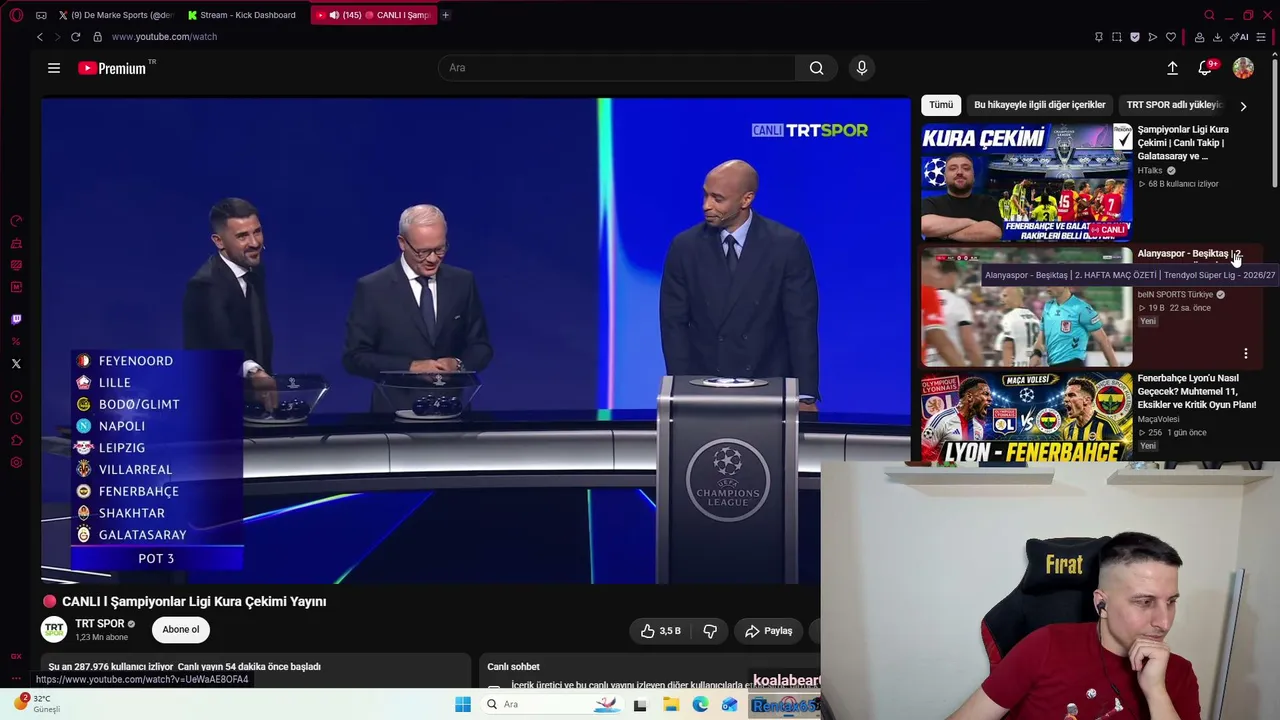Open the Kura Çekimi HTalks video thumbnail
The width and height of the screenshot is (1280, 720).
tap(1027, 182)
